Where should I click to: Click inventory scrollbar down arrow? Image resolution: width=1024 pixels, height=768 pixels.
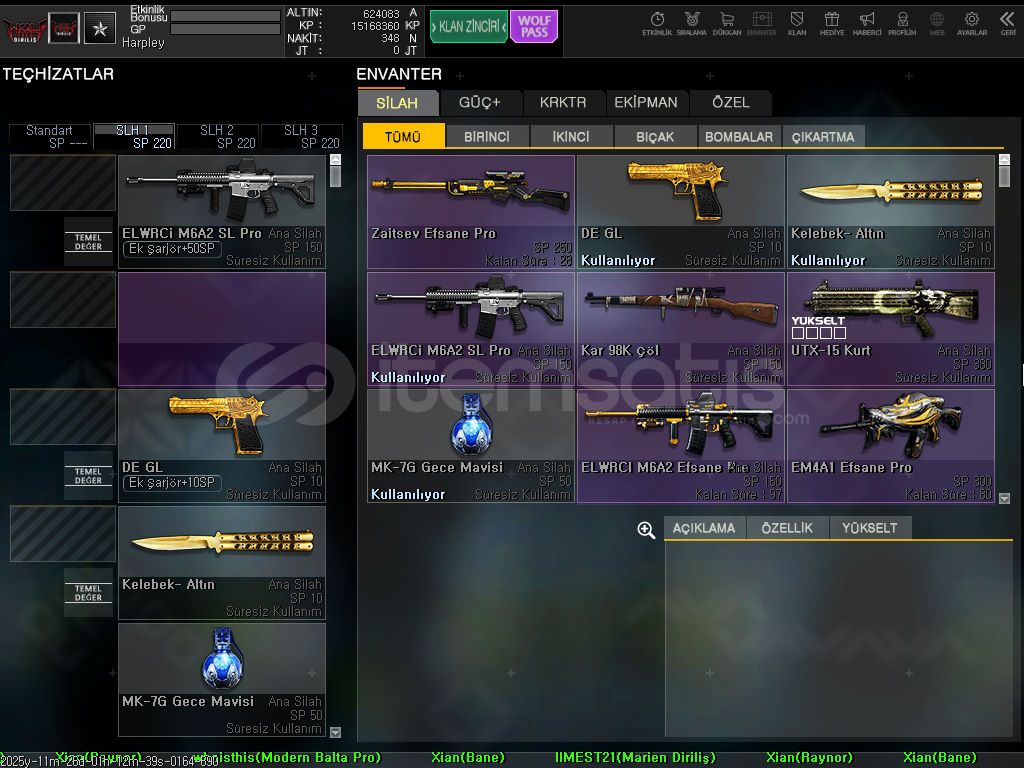(x=1004, y=498)
